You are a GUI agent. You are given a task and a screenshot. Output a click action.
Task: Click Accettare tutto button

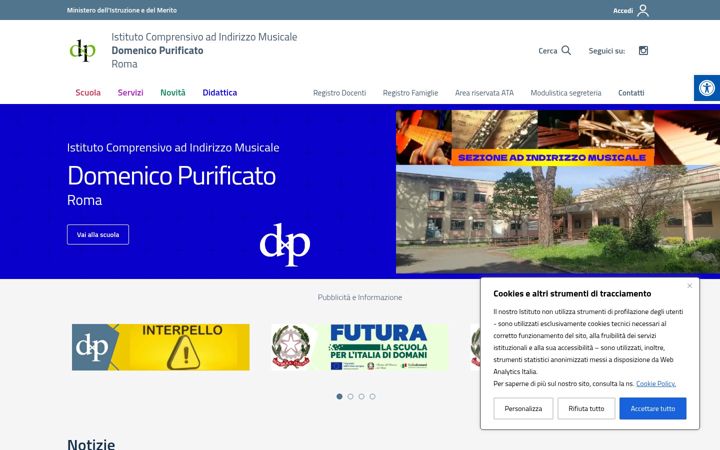(652, 409)
